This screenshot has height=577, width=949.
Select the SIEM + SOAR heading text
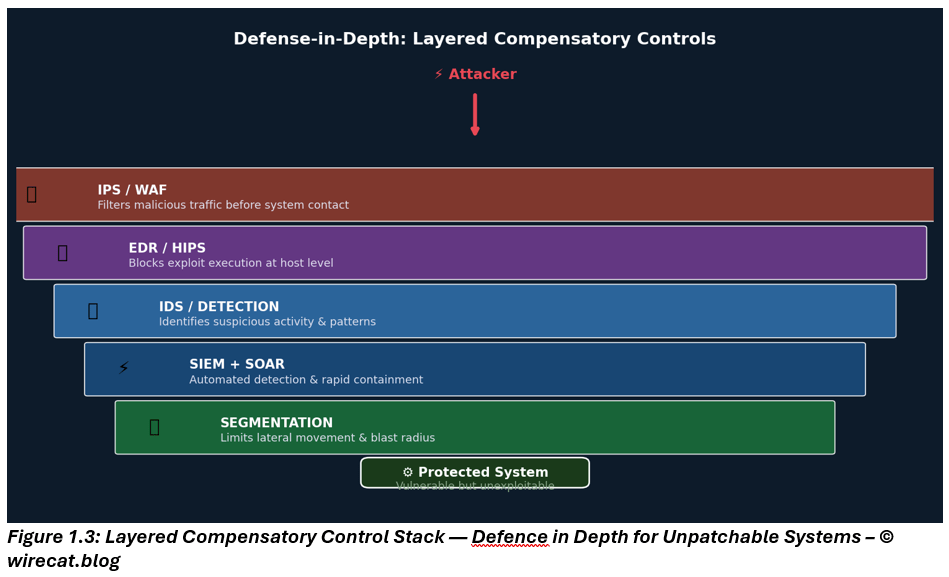[237, 364]
